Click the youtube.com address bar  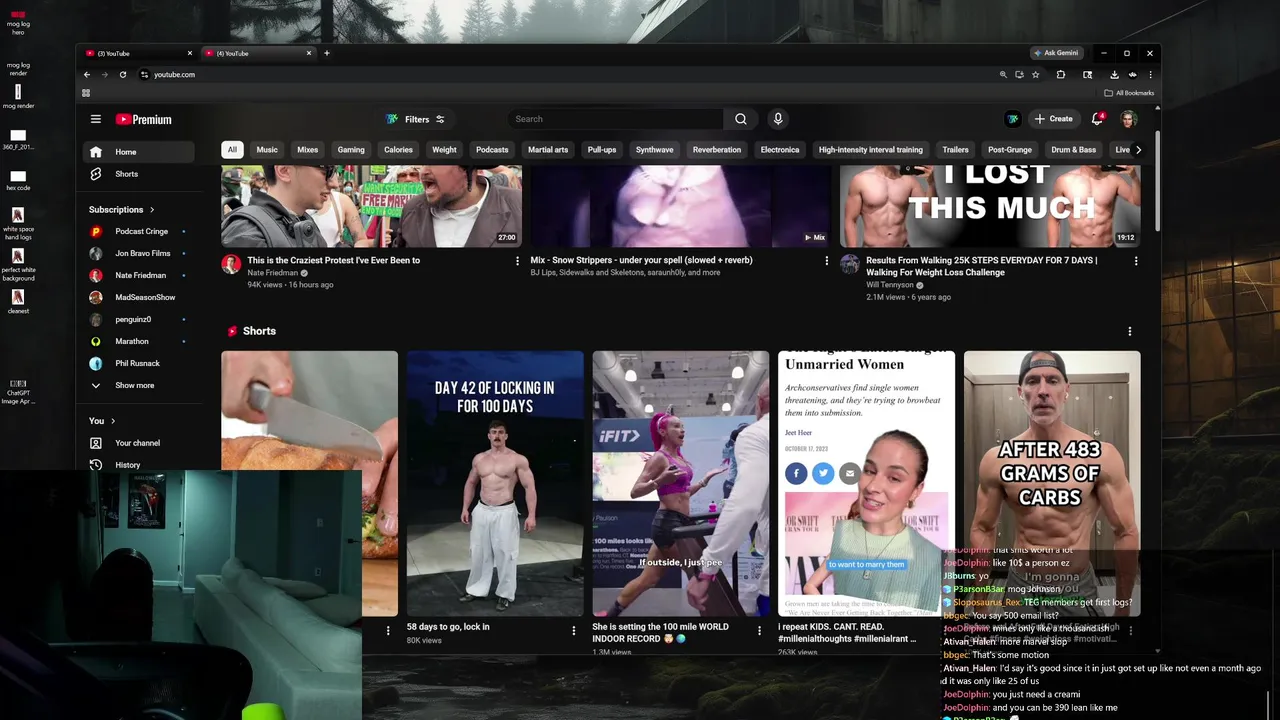[x=570, y=75]
